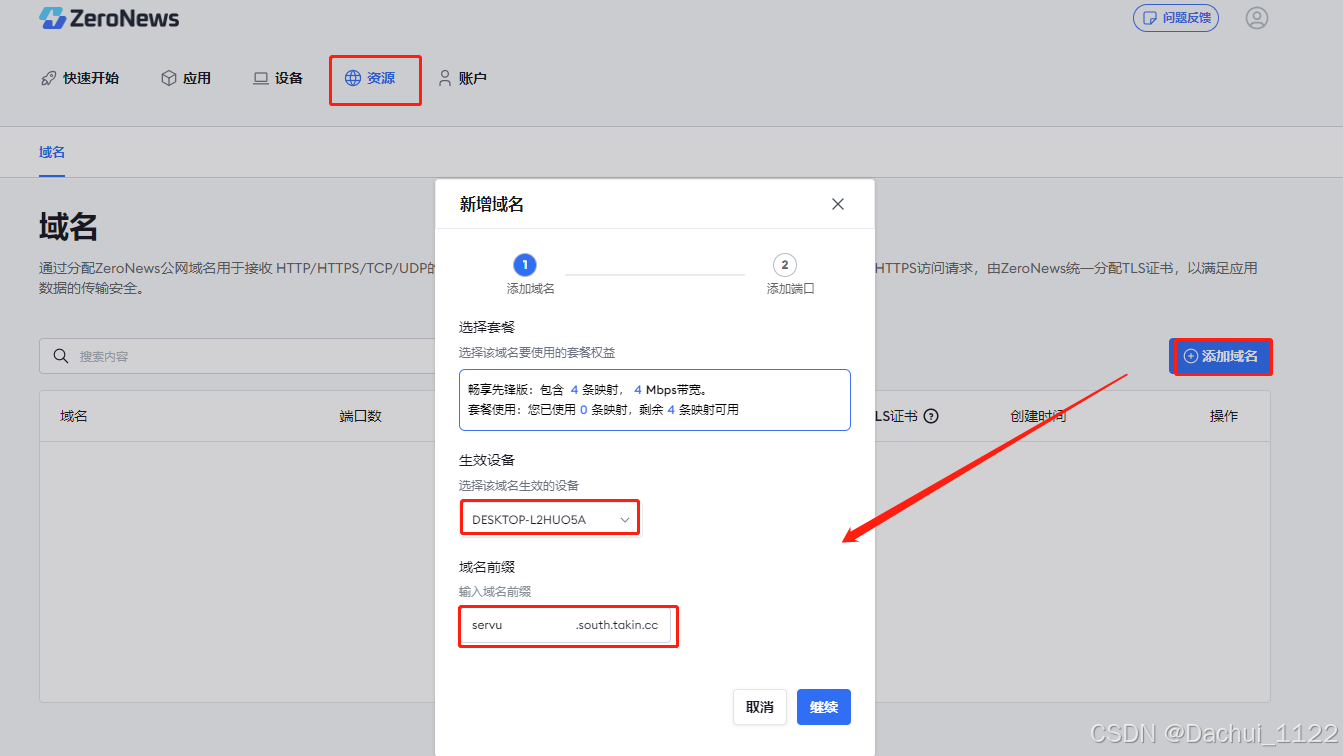Select the 资源 menu

(370, 78)
